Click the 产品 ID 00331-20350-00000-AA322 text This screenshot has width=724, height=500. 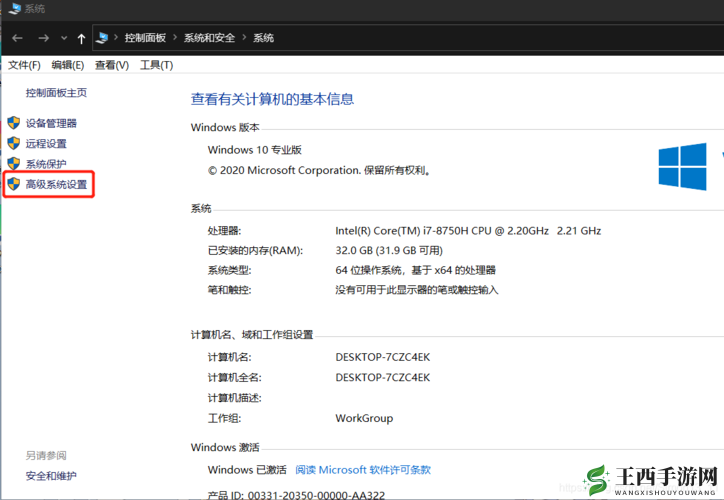tap(296, 495)
